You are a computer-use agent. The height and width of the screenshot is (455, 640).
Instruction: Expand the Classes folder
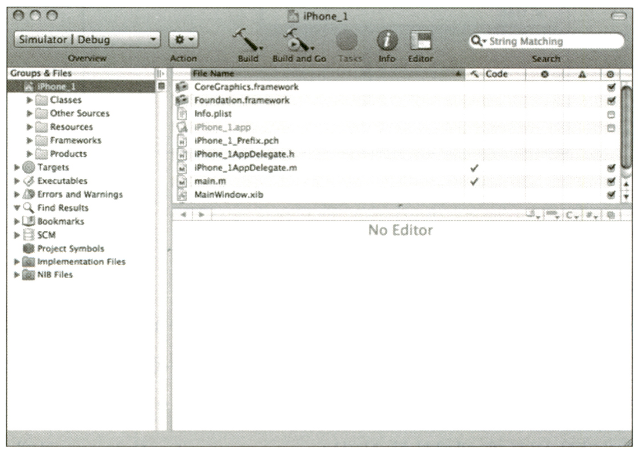(x=29, y=101)
